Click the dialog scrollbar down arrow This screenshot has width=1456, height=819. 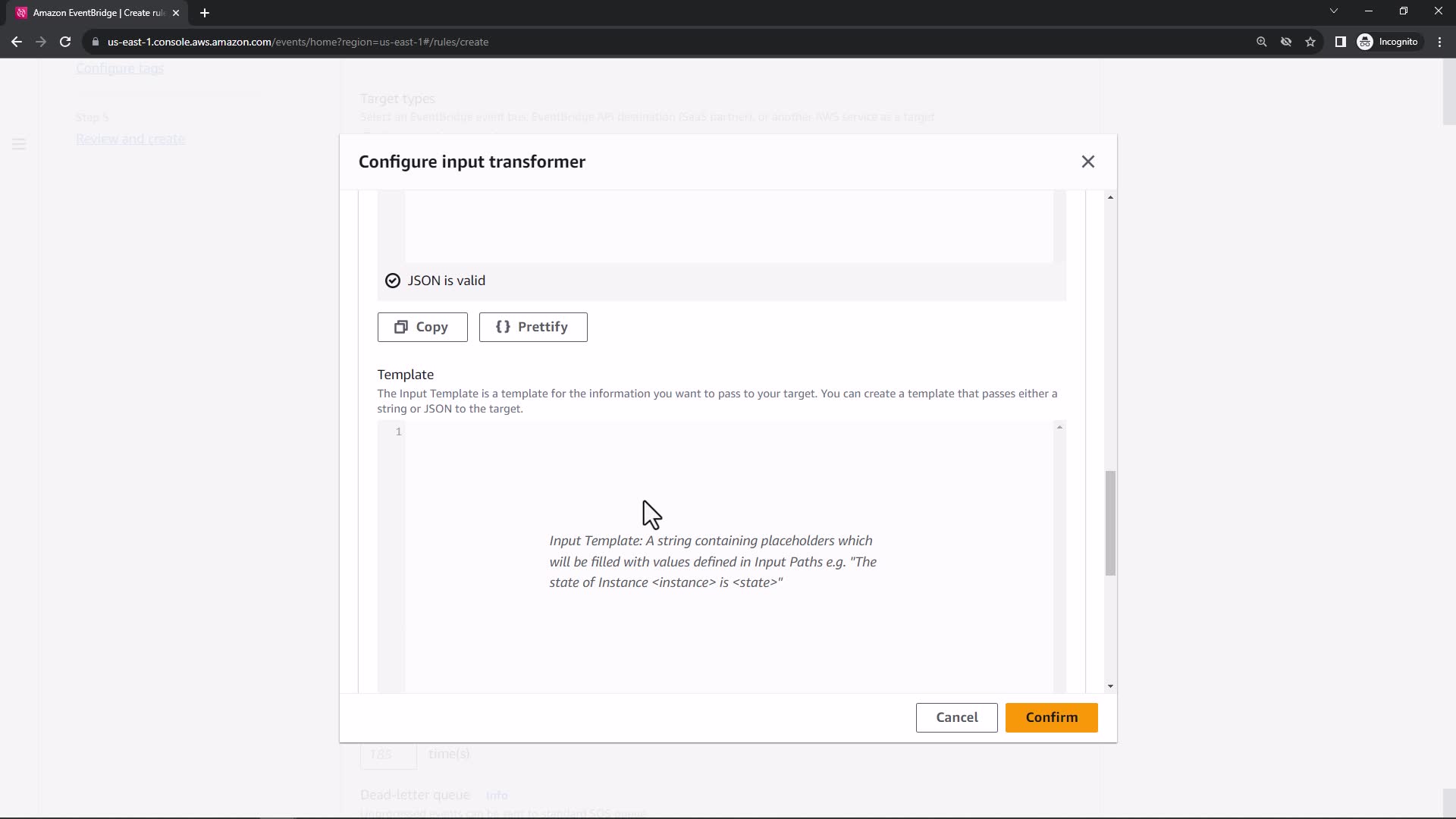[1110, 686]
